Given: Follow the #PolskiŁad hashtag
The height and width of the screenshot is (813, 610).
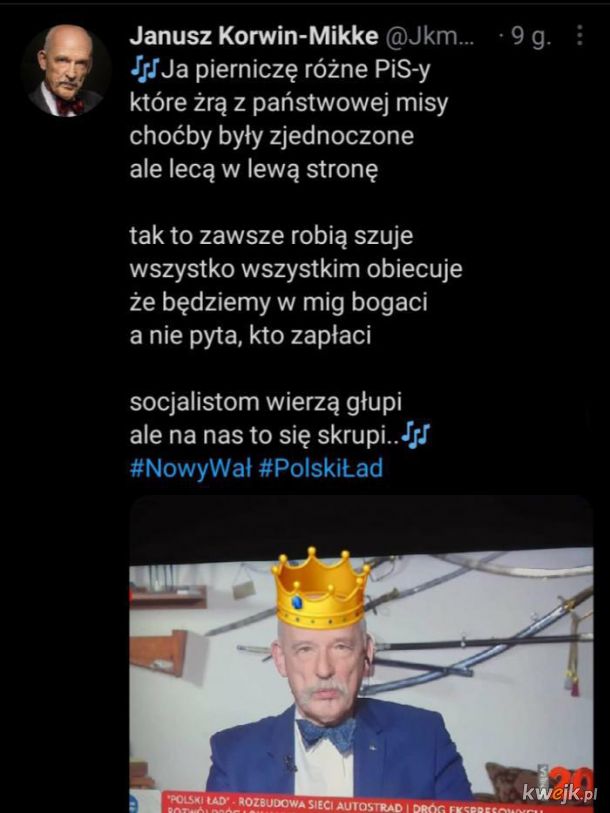Looking at the screenshot, I should [321, 468].
